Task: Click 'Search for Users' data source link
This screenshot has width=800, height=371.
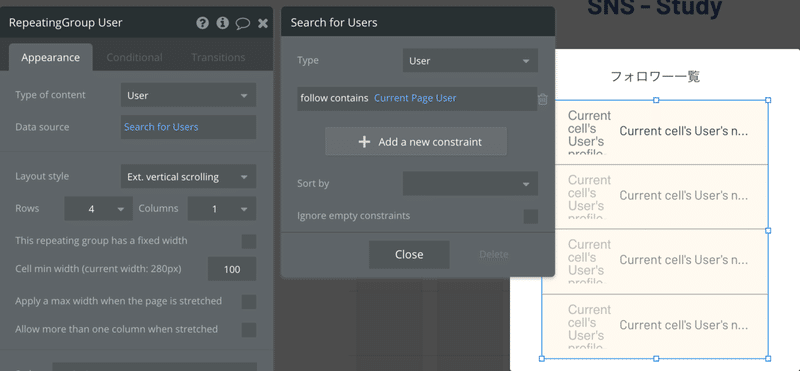Action: pos(161,127)
